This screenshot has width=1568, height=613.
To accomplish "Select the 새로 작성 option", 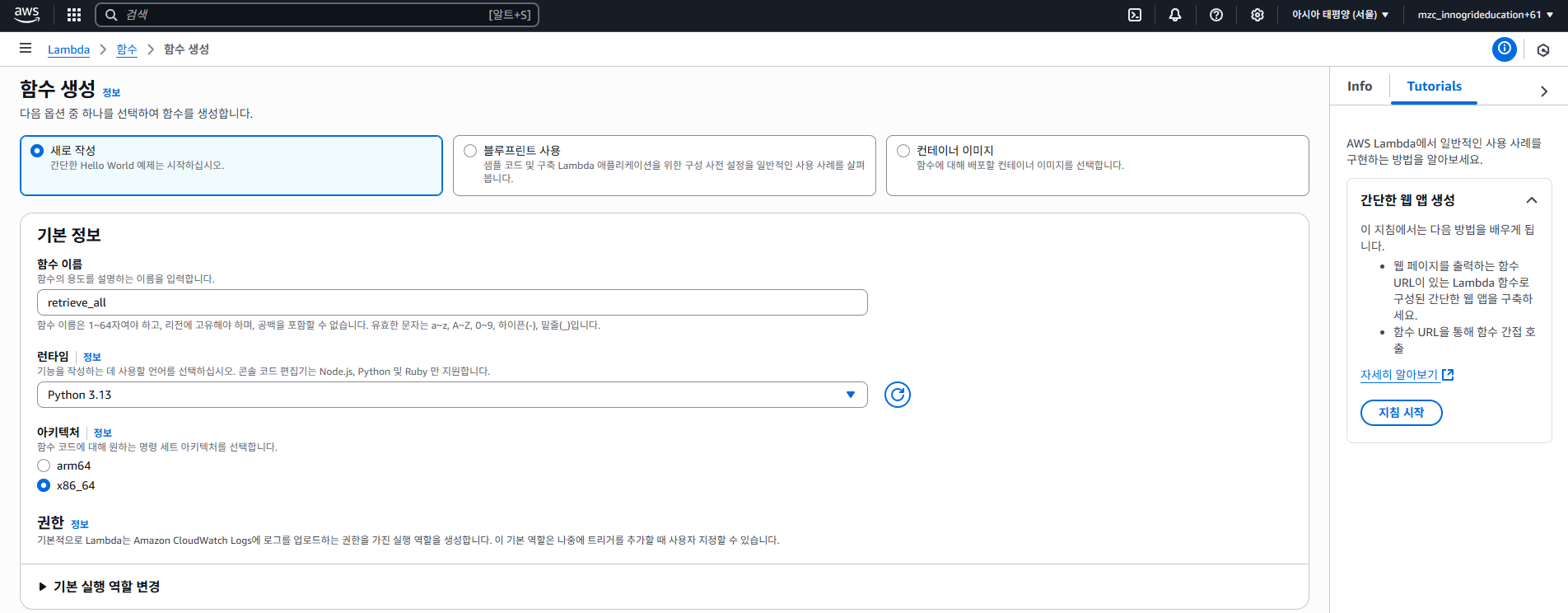I will (x=231, y=166).
